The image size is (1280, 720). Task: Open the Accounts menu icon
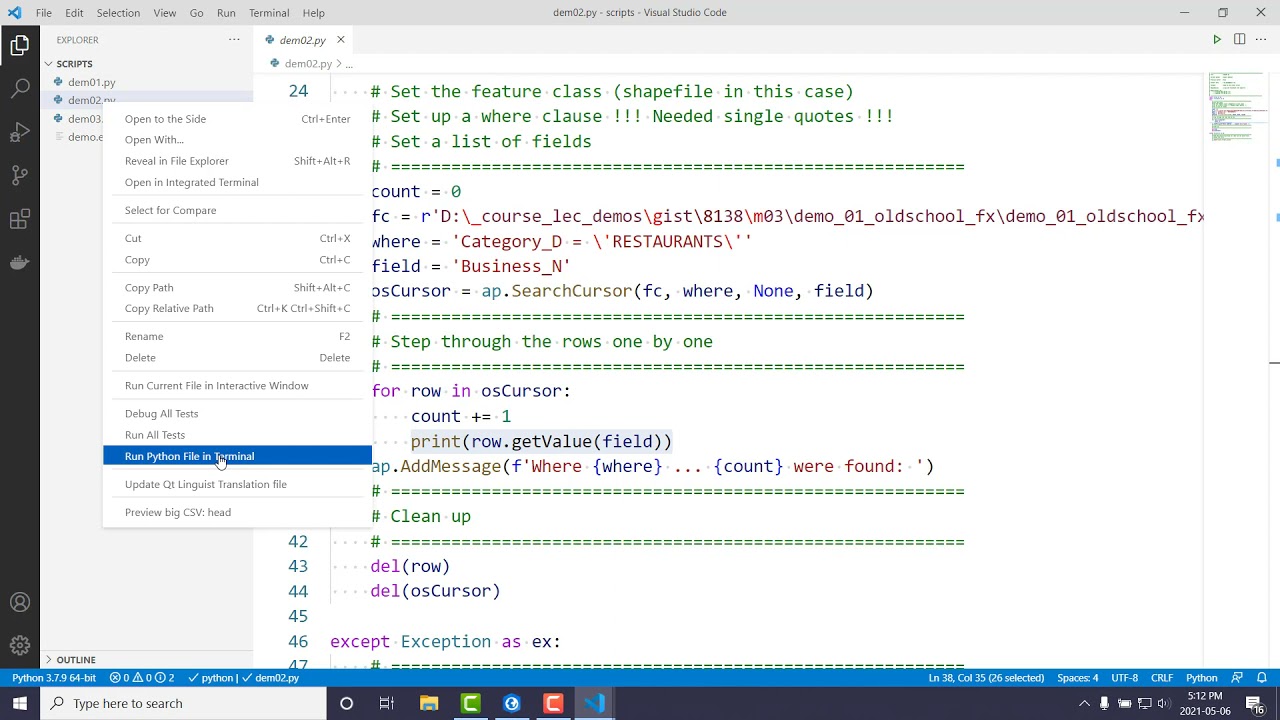click(x=20, y=603)
